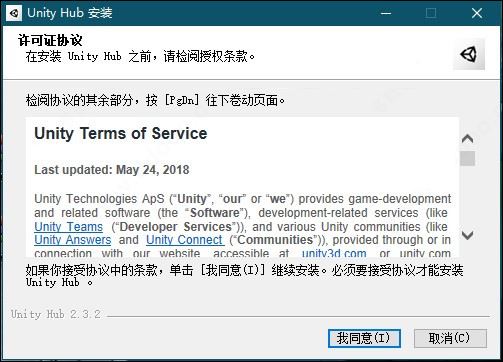503x362 pixels.
Task: Click the 我同意(I) agree button
Action: coord(364,338)
